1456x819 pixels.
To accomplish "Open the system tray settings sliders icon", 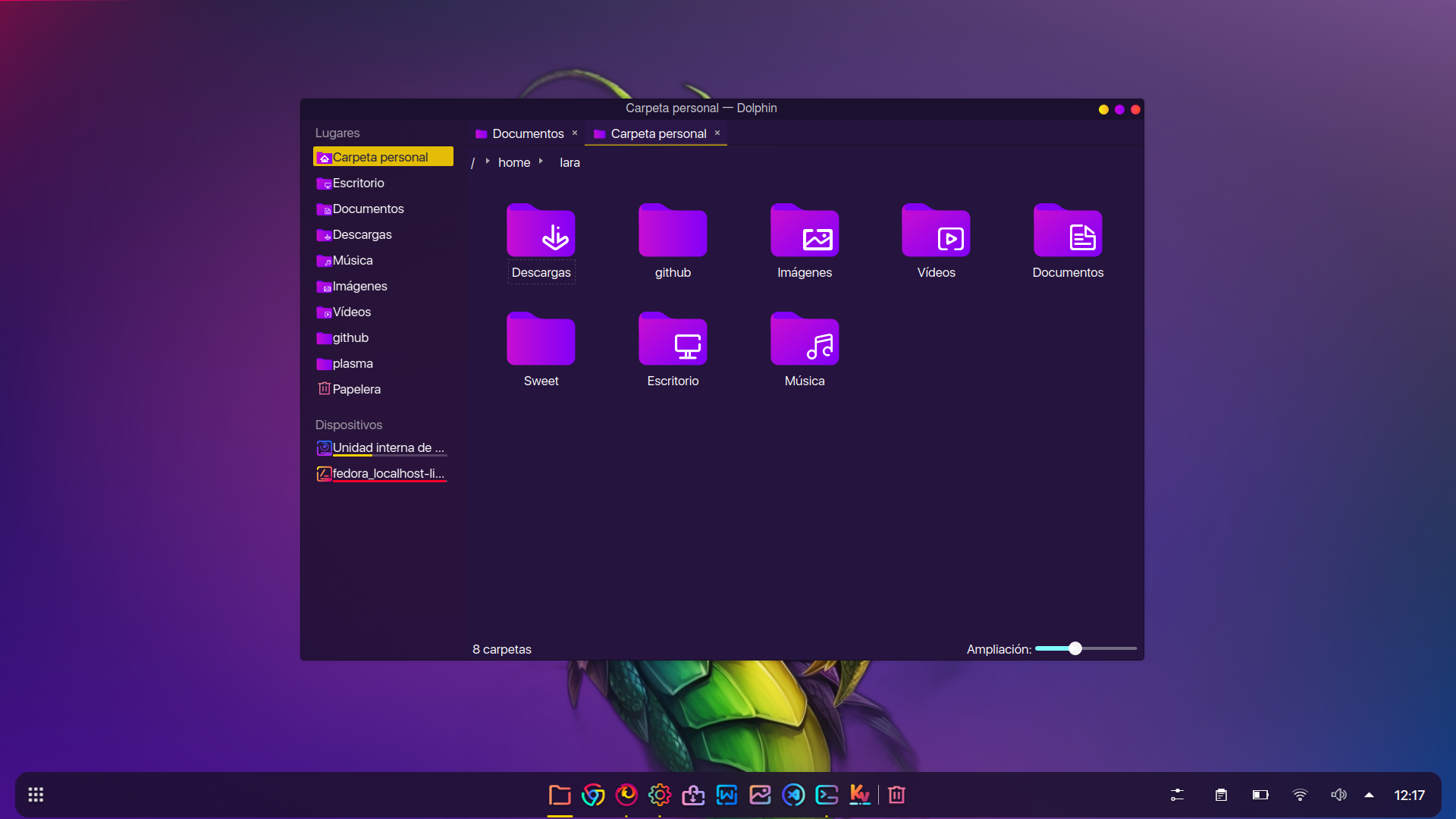I will point(1177,795).
